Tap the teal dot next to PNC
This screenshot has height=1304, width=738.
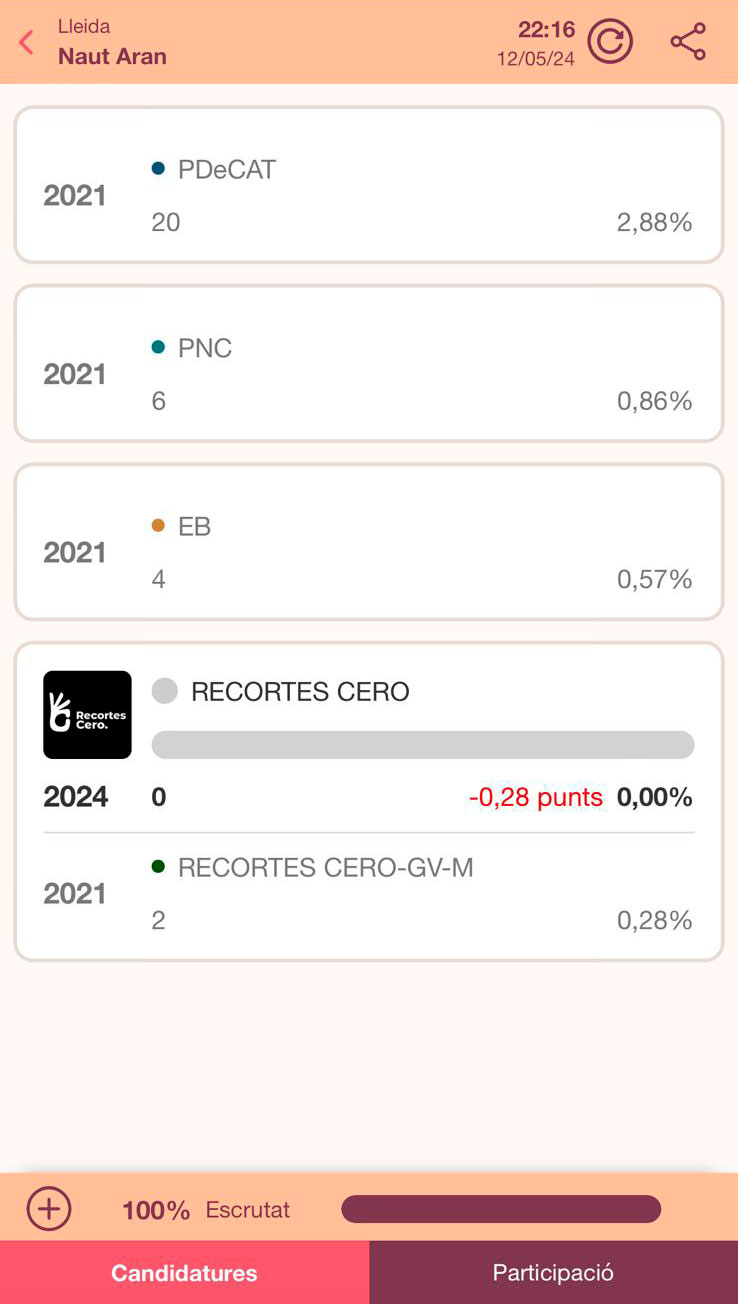(158, 347)
